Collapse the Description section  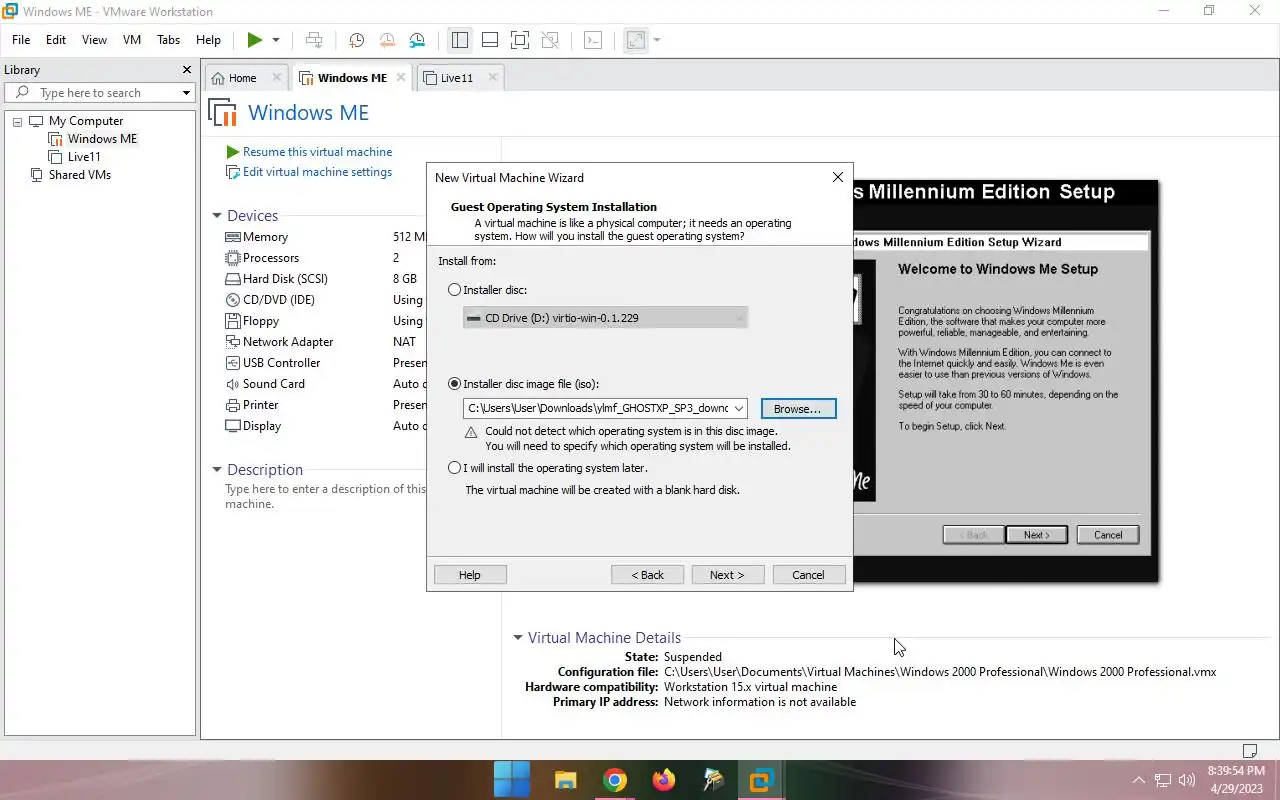[x=216, y=470]
